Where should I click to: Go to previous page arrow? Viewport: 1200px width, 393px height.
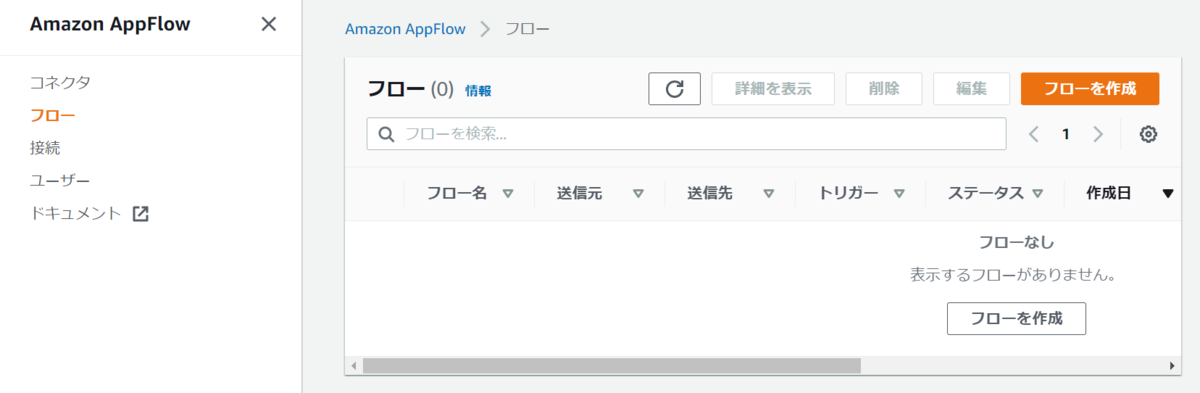[x=1034, y=134]
